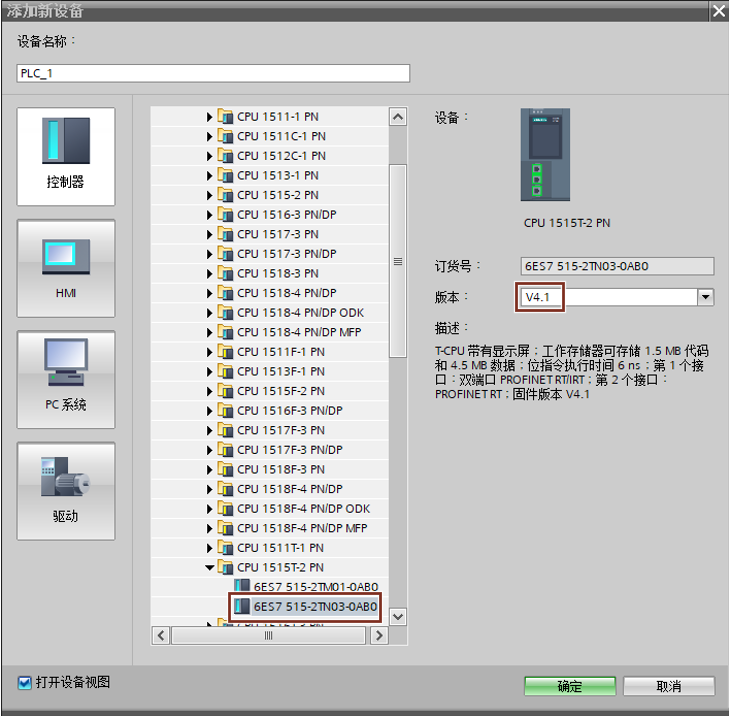
Task: Click module icon of 6ES7 515-2TM01-0AB0
Action: (242, 586)
